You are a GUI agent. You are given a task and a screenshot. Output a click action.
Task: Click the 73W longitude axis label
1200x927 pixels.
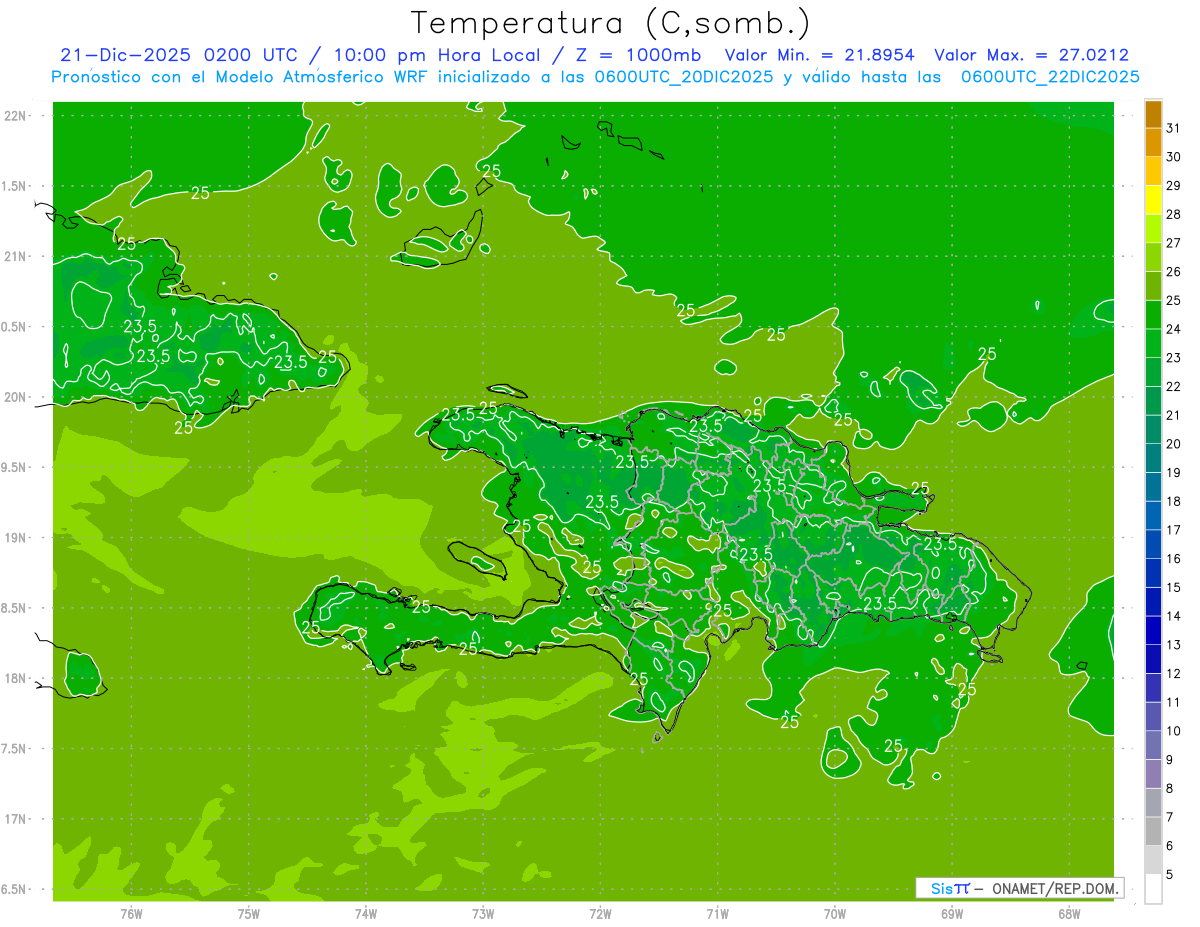coord(483,915)
